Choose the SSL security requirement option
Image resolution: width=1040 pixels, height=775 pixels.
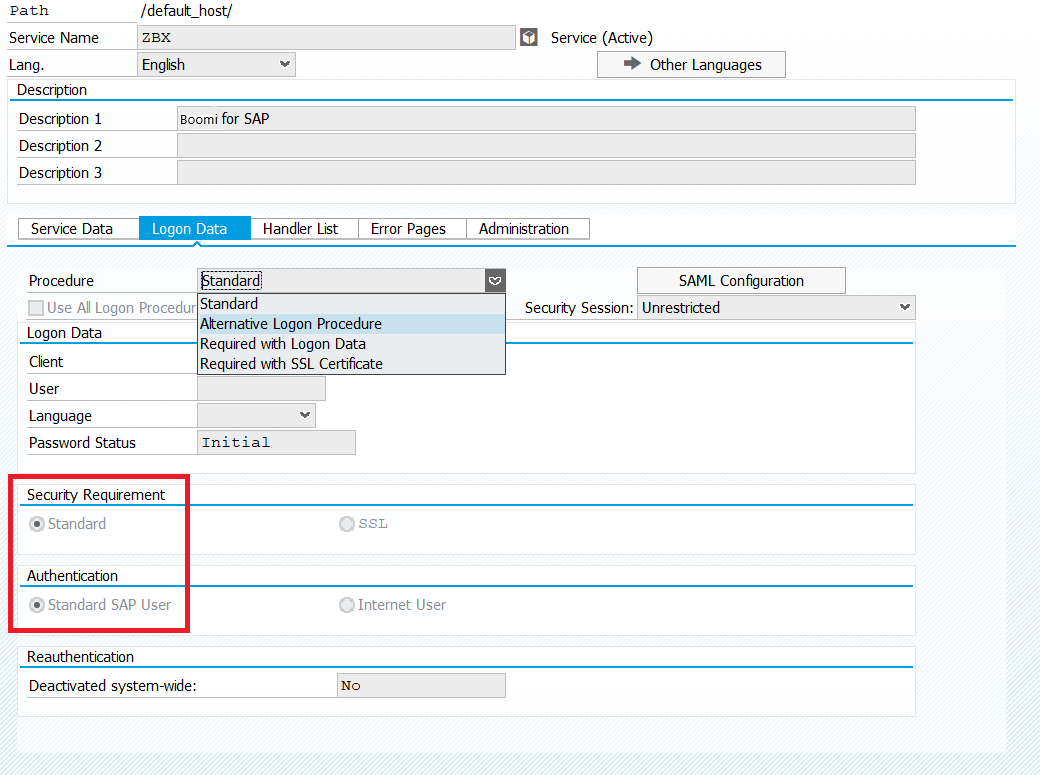[347, 524]
